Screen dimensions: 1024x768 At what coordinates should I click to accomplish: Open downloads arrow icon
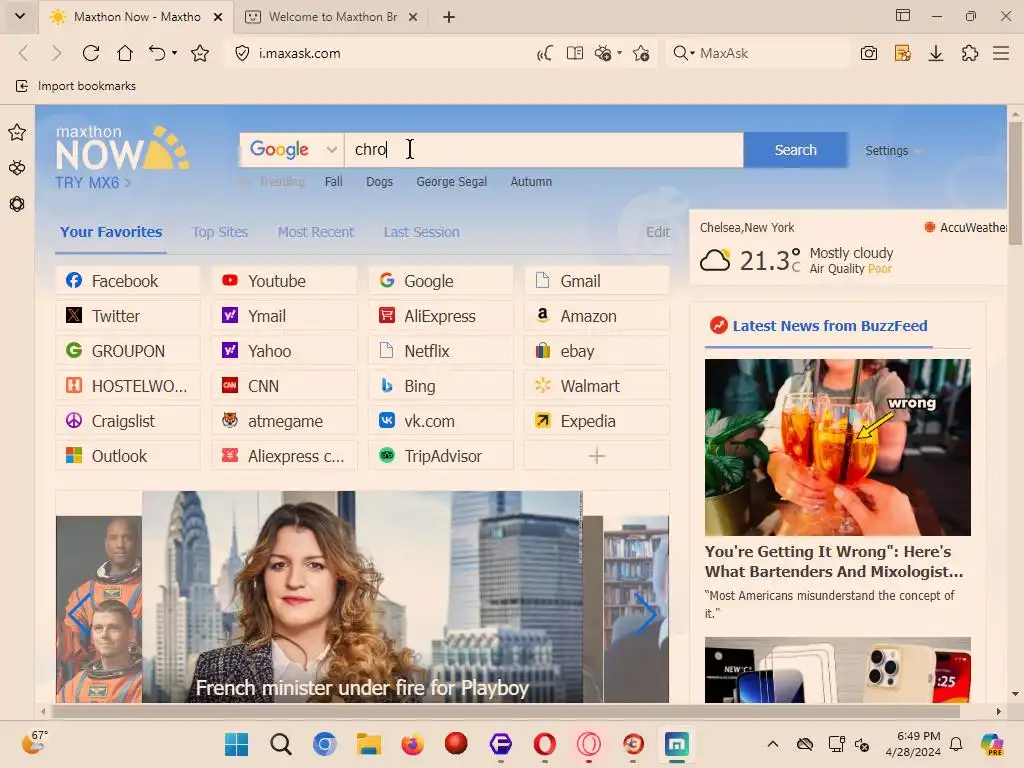click(936, 53)
